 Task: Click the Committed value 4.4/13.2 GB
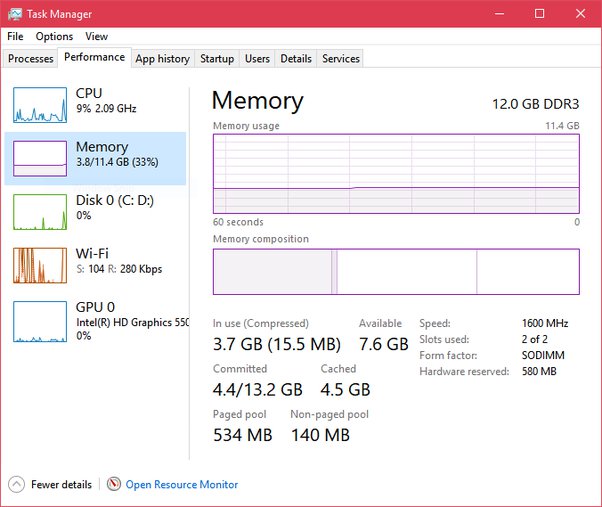pos(258,390)
